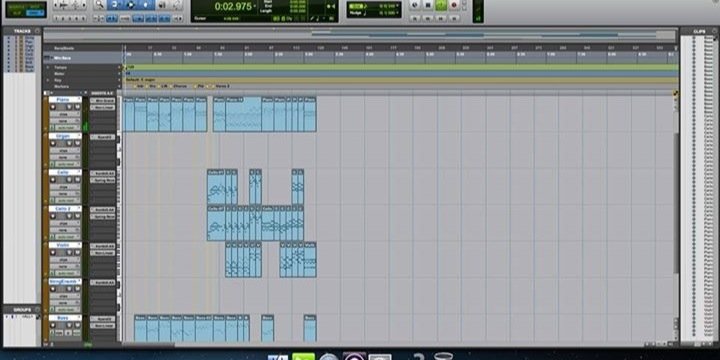Select the Selector tool
Image resolution: width=720 pixels, height=360 pixels.
pyautogui.click(x=130, y=5)
